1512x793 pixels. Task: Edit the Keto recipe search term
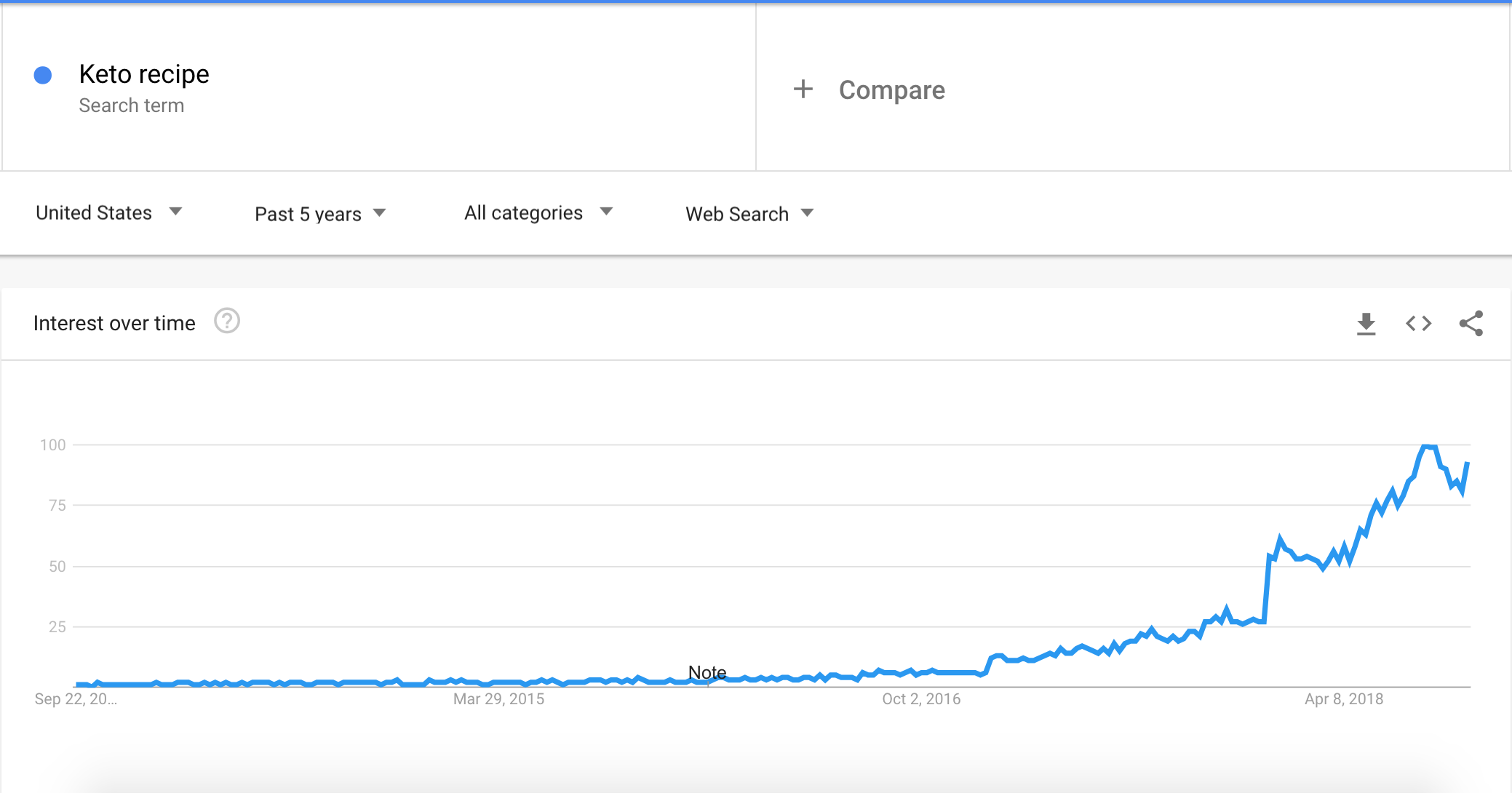[144, 74]
